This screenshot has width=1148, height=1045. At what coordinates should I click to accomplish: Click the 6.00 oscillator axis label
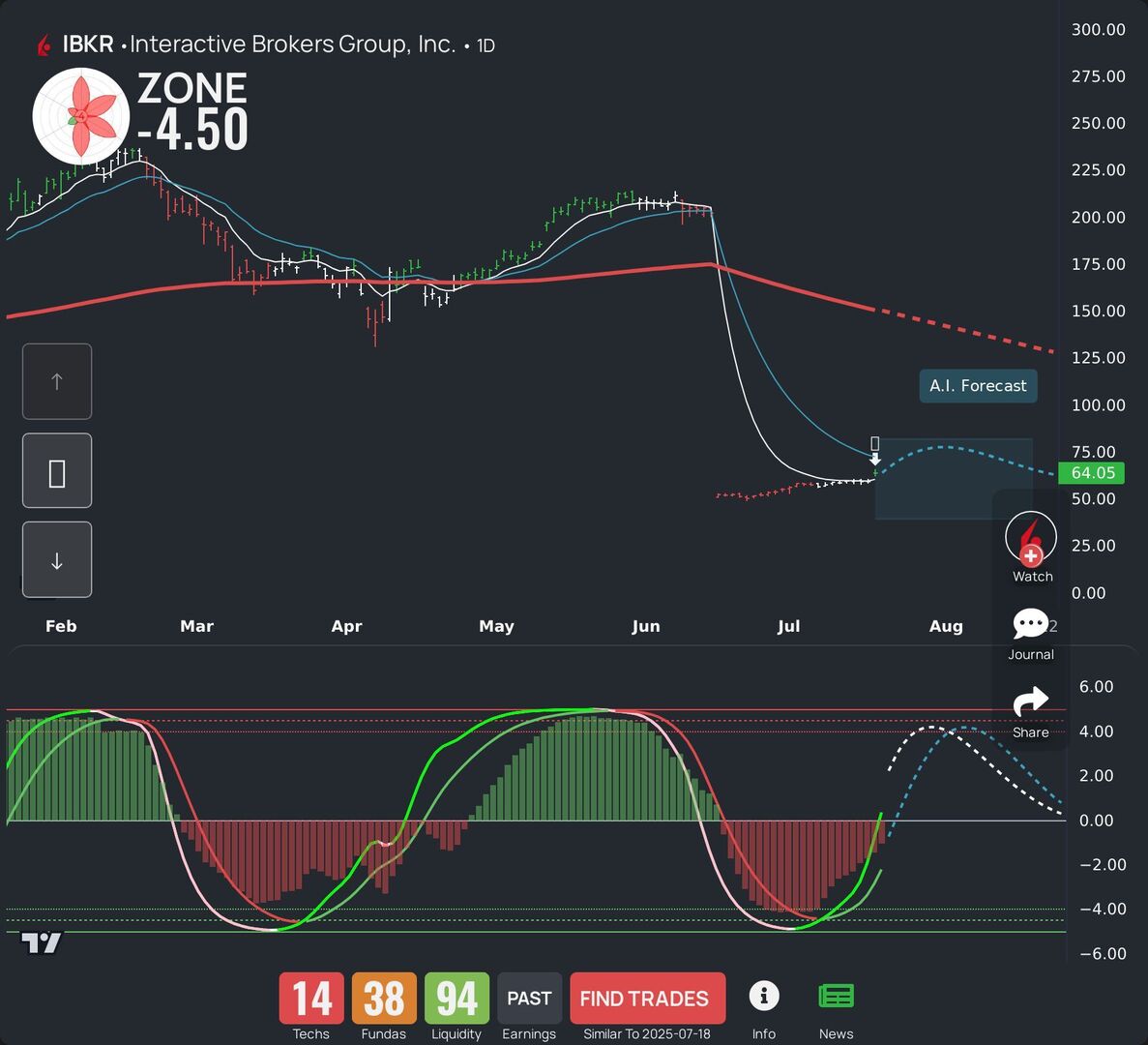point(1096,687)
